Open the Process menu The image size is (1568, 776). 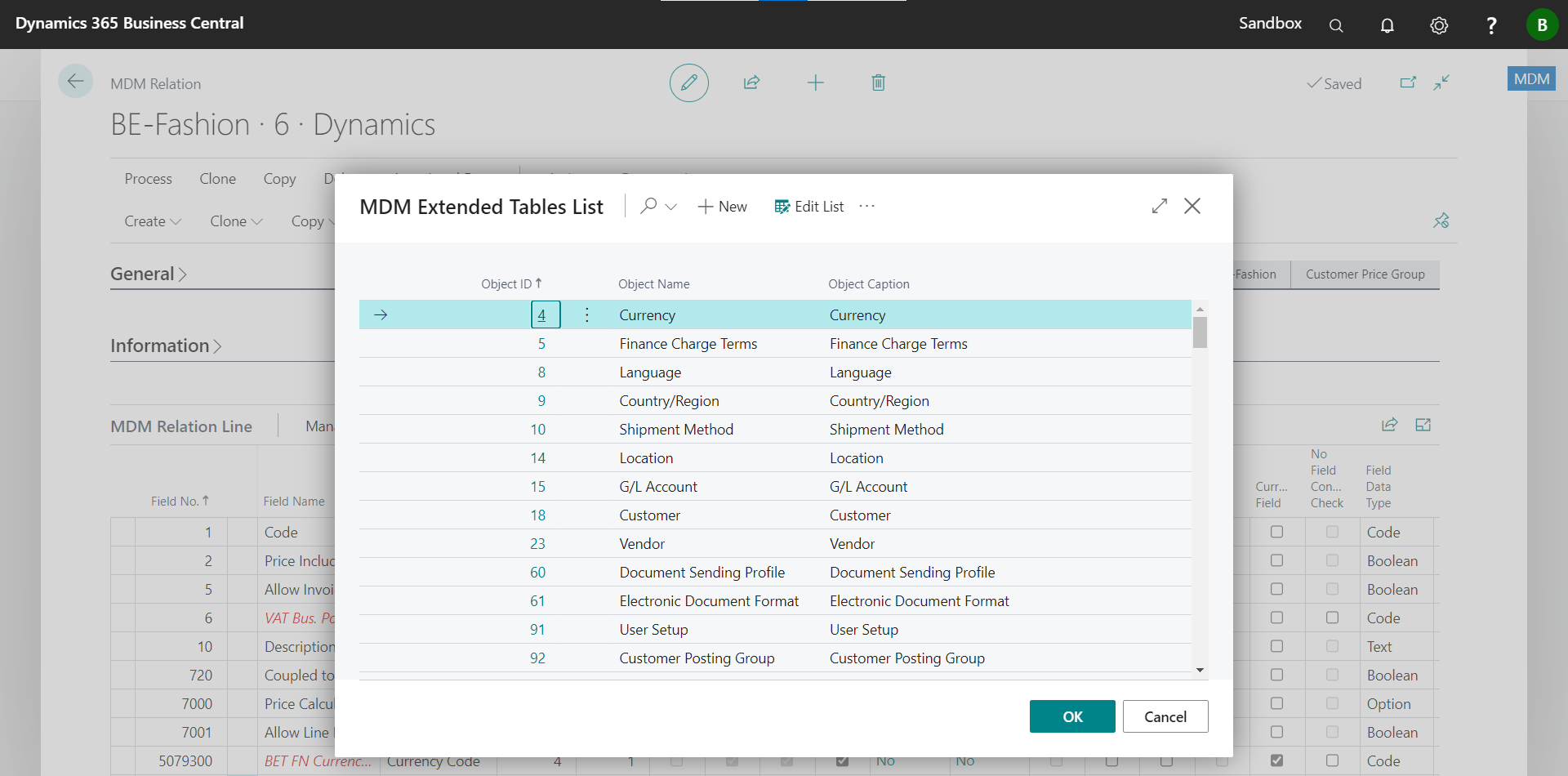[148, 179]
